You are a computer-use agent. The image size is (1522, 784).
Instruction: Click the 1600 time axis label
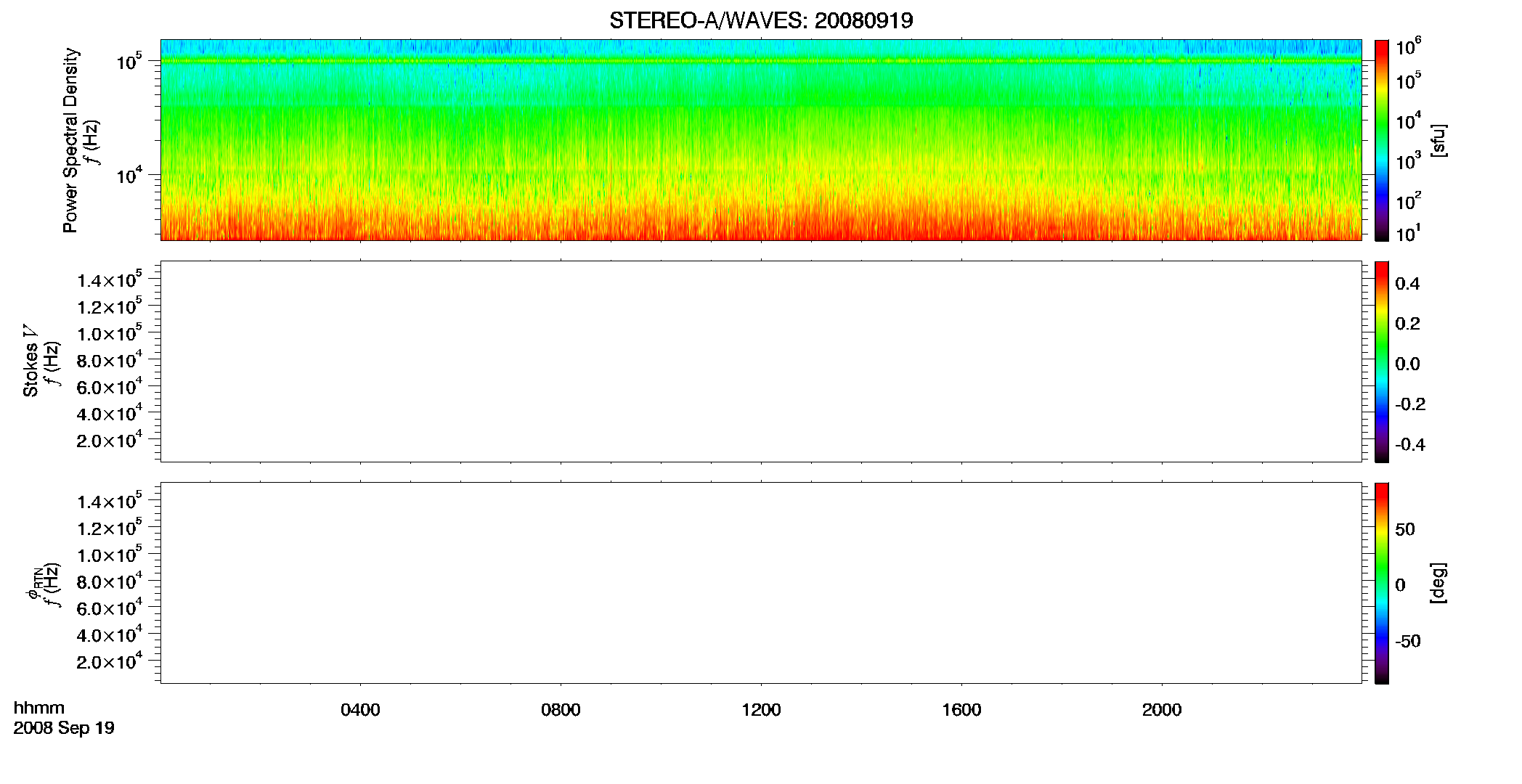961,710
